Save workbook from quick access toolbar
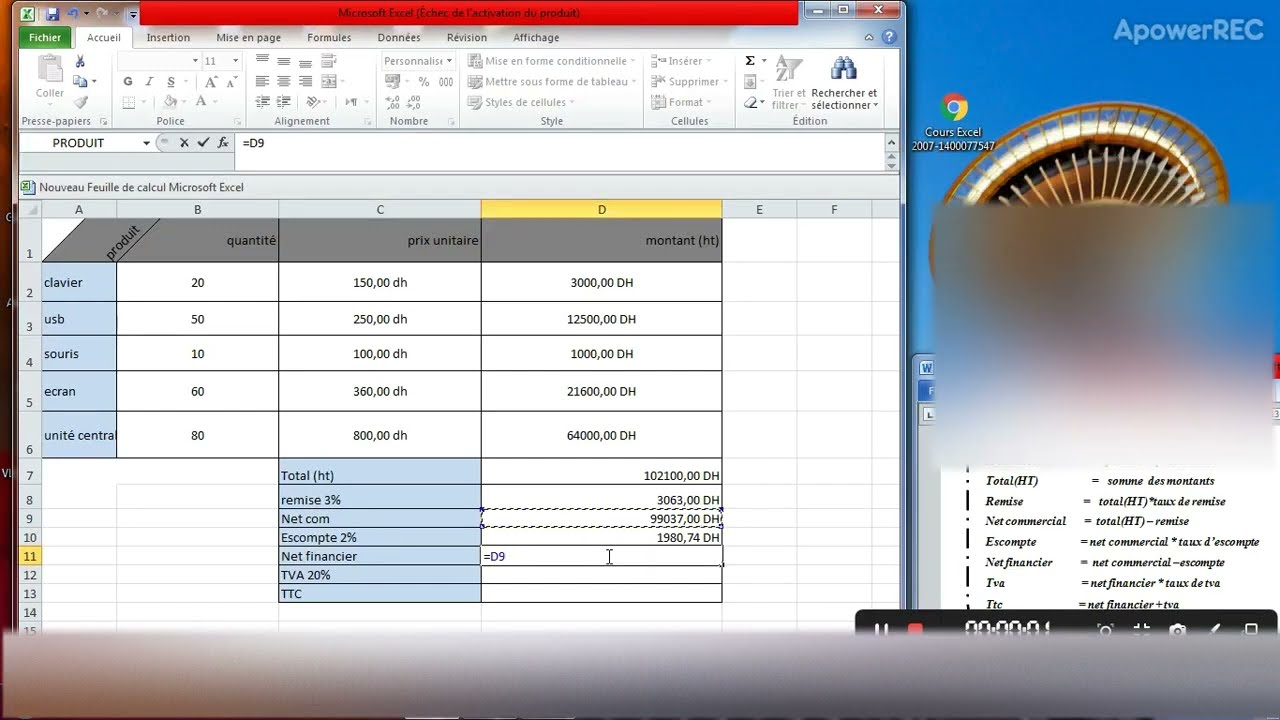The height and width of the screenshot is (720, 1280). pos(53,14)
